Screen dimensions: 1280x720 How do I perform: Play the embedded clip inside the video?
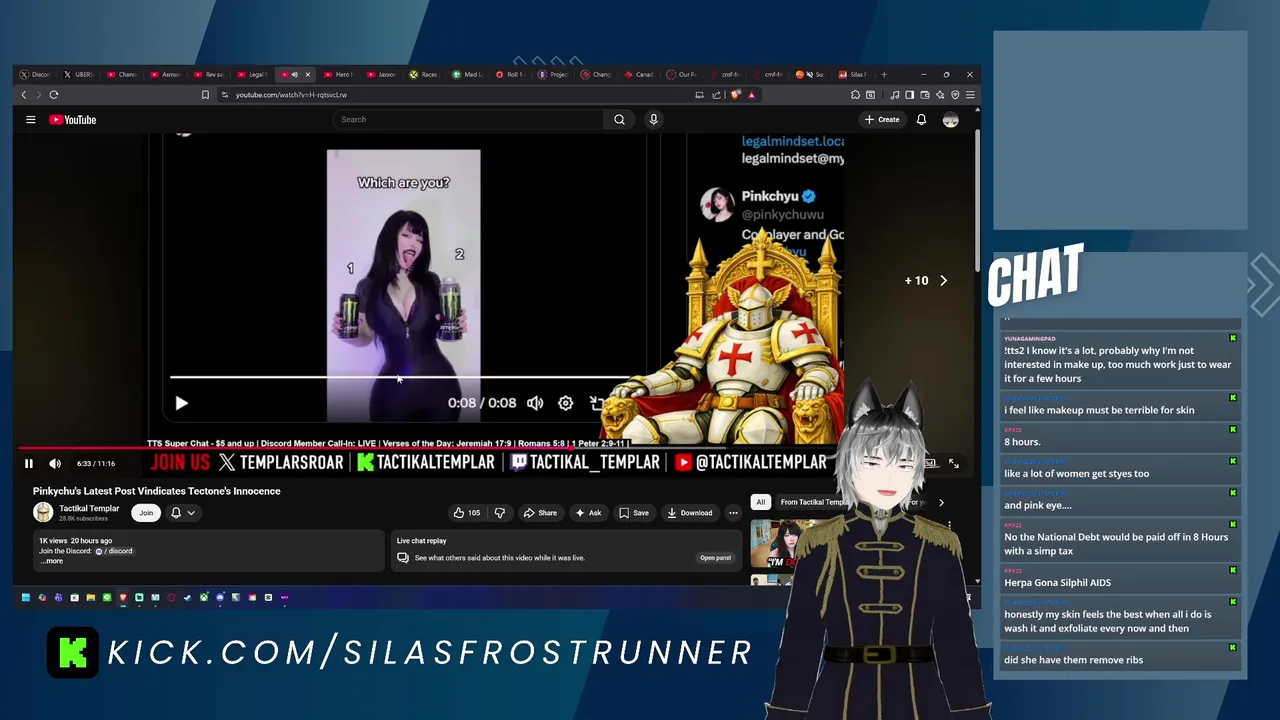[x=181, y=403]
